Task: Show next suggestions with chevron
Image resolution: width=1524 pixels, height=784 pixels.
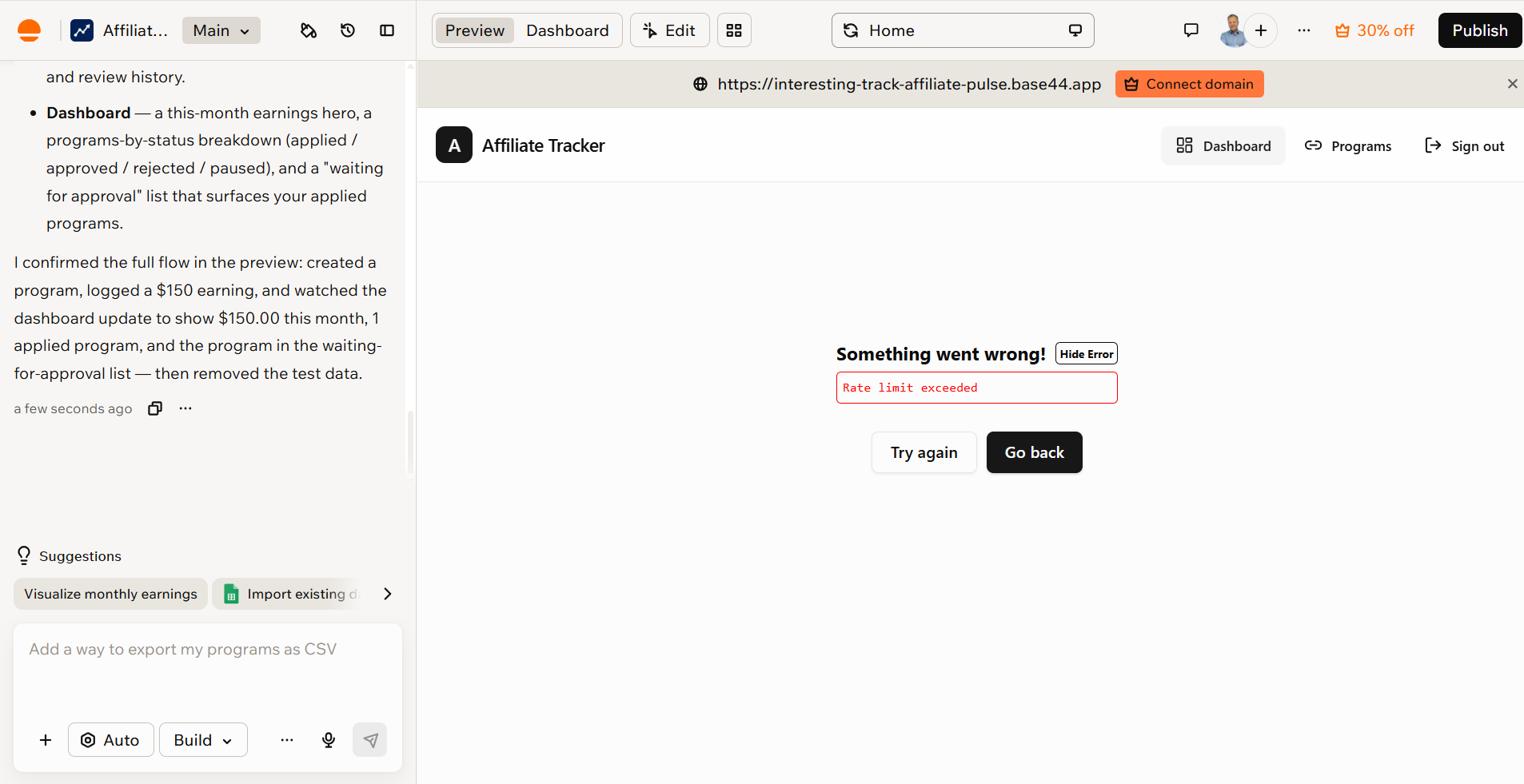Action: pos(387,594)
